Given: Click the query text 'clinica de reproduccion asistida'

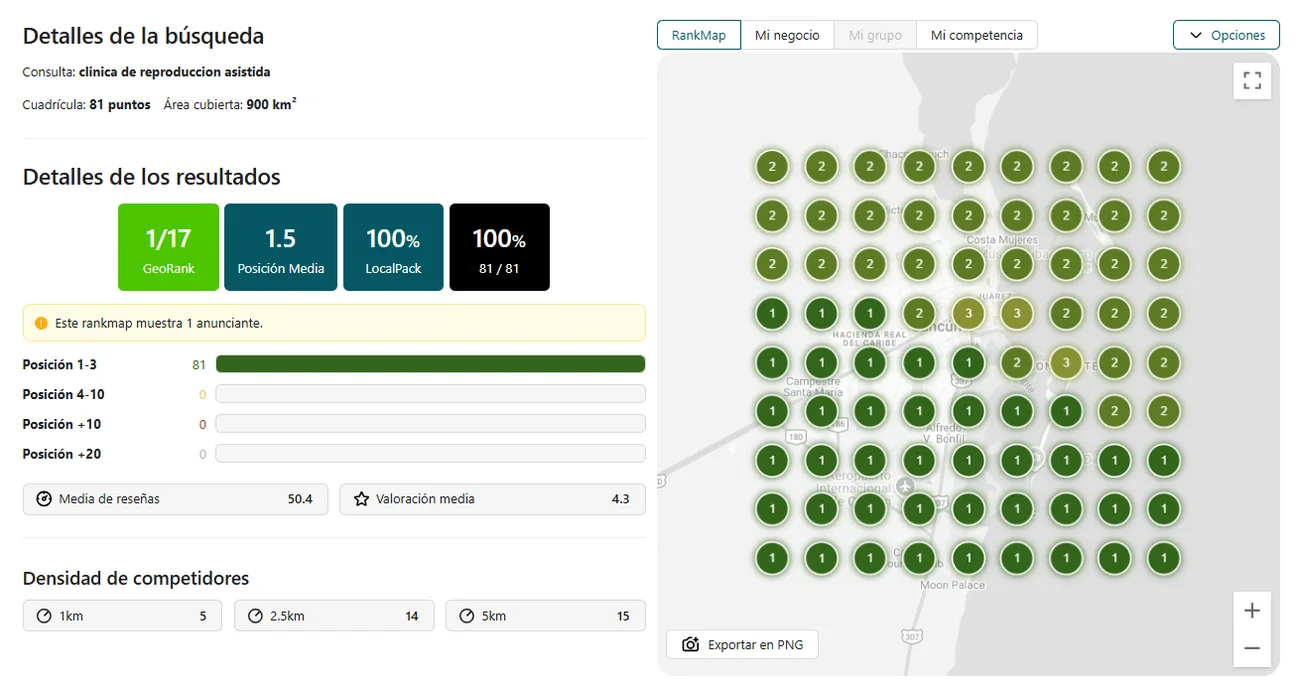Looking at the screenshot, I should click(x=175, y=72).
